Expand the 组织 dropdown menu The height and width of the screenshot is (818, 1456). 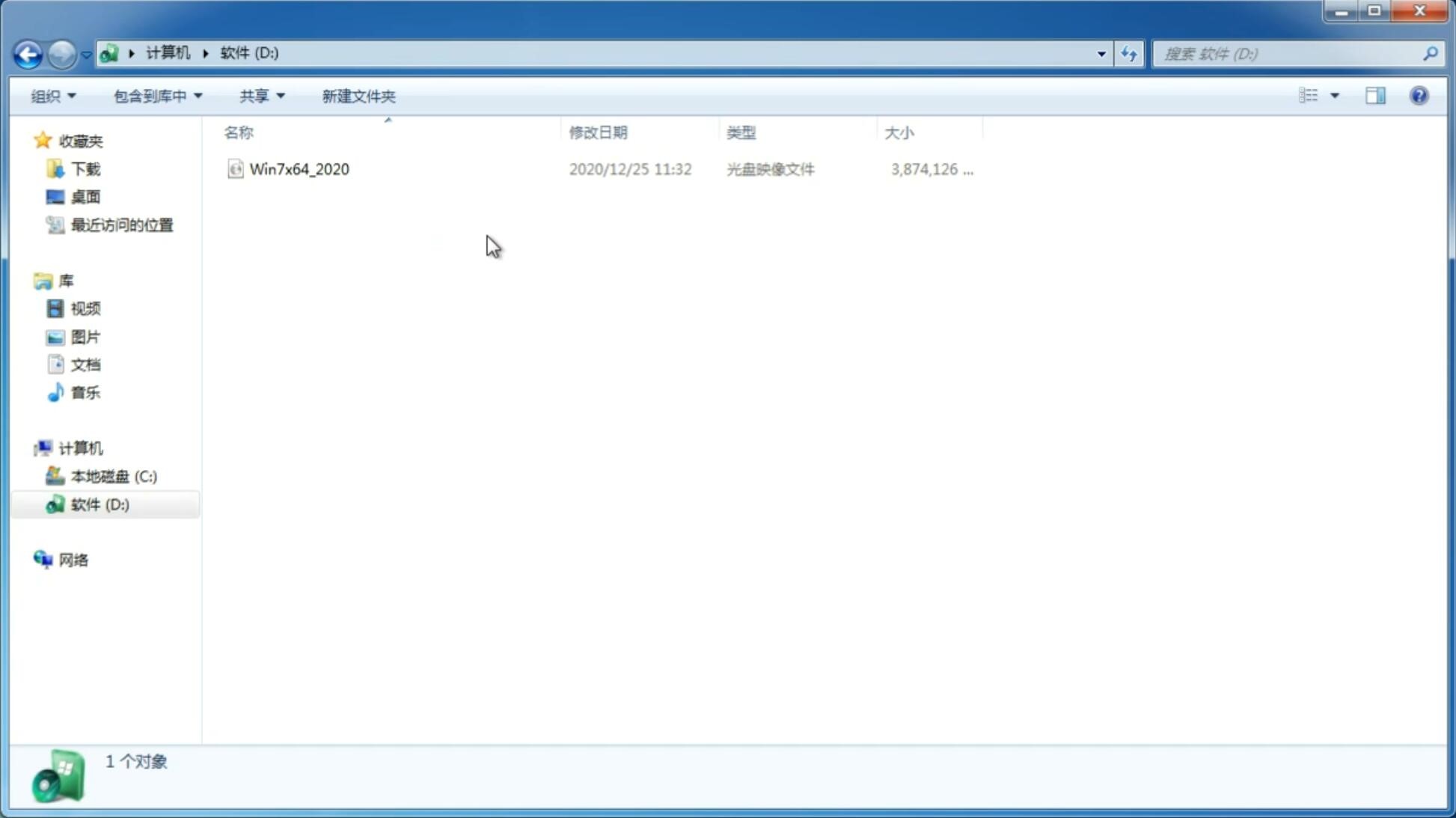pyautogui.click(x=52, y=95)
